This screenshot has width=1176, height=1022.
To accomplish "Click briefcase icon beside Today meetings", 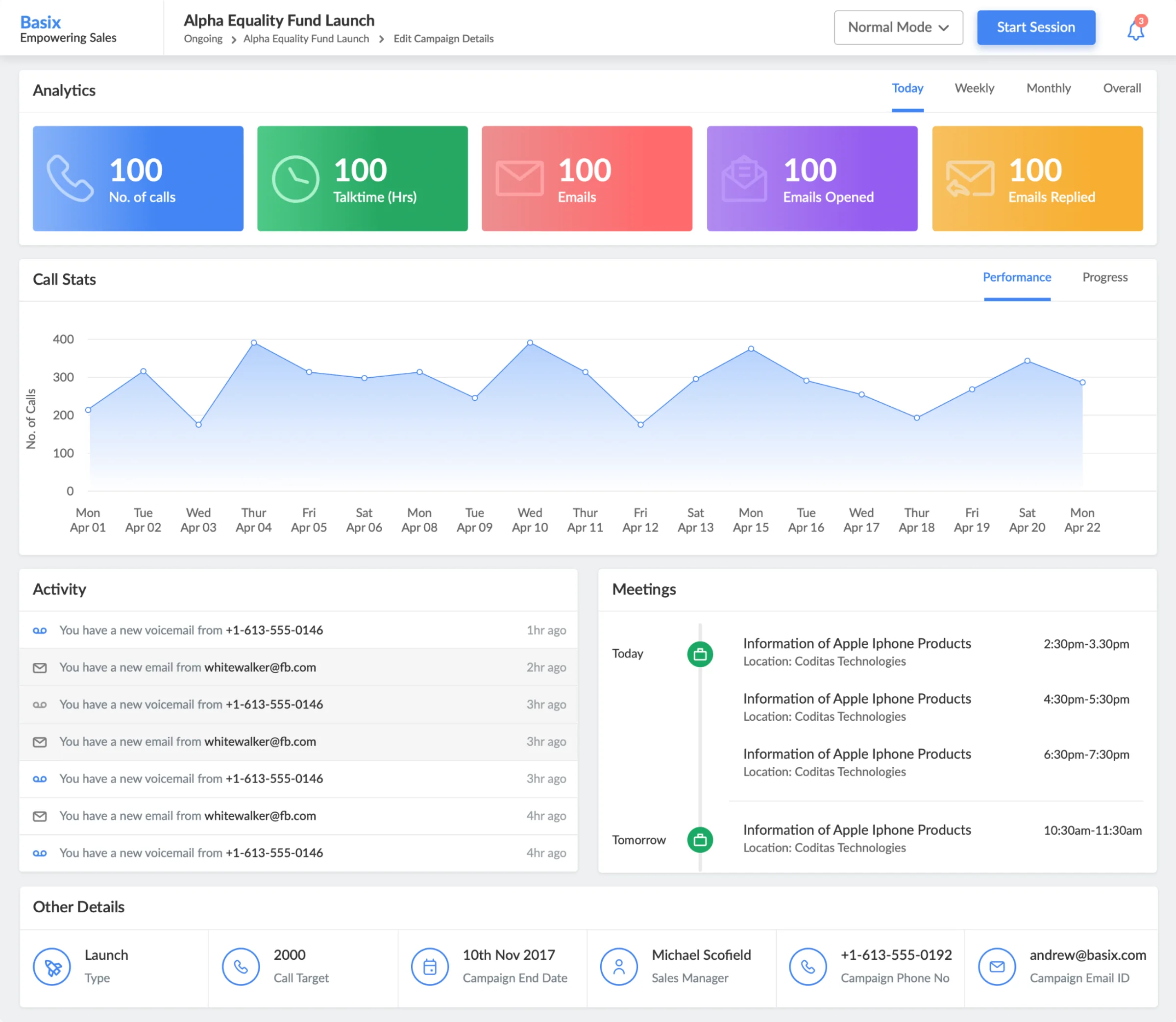I will click(700, 654).
